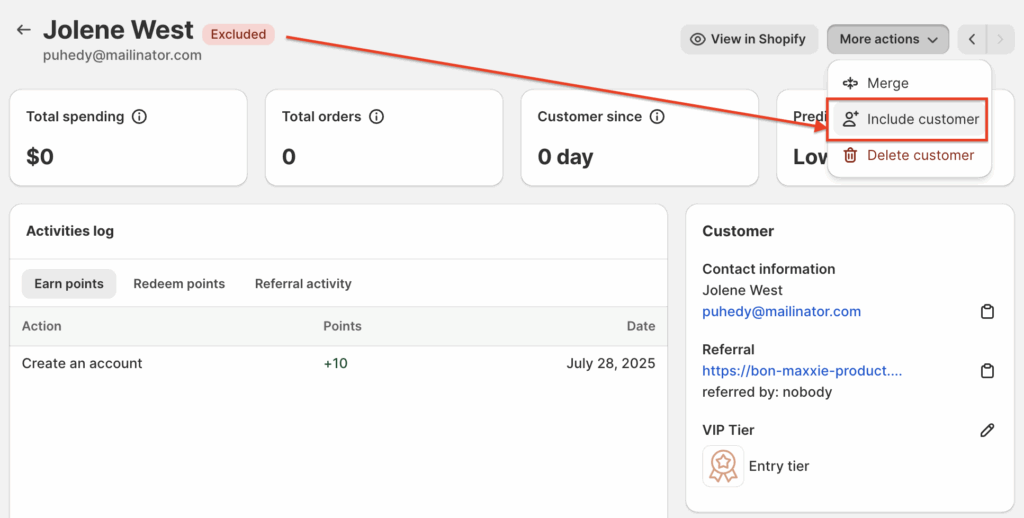Go to the previous customer with left chevron
This screenshot has width=1024, height=518.
click(x=972, y=39)
